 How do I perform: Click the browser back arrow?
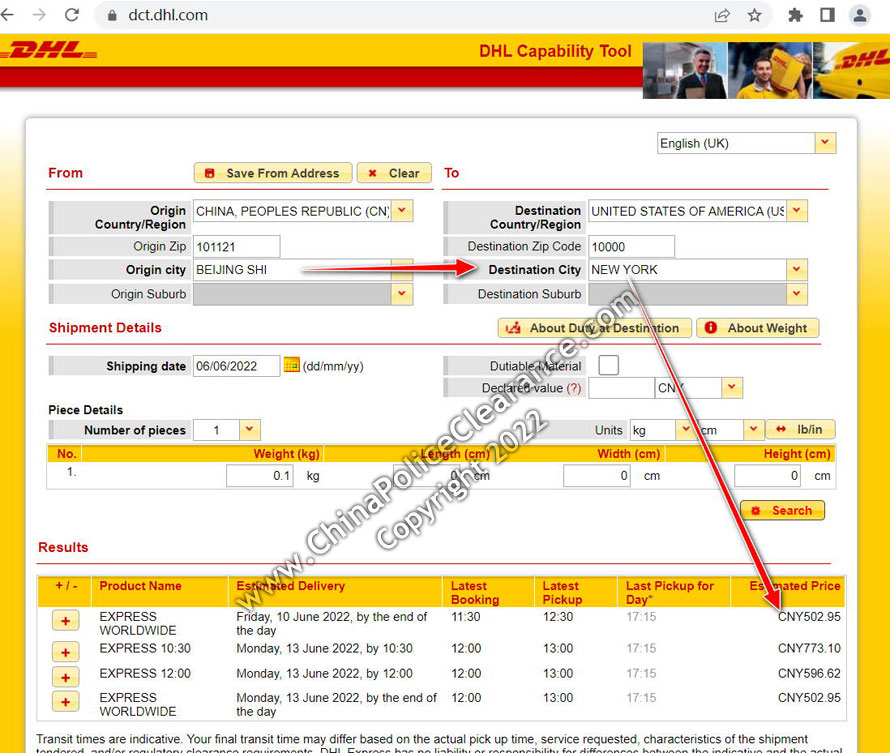(x=7, y=15)
